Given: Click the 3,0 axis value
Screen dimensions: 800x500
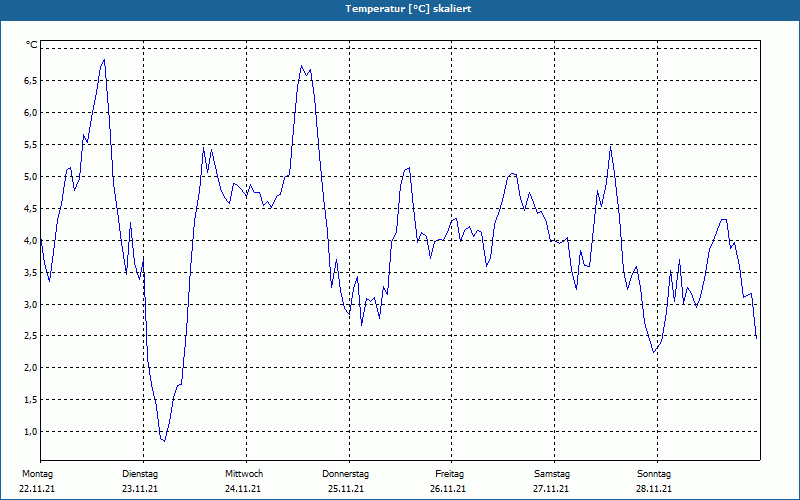Looking at the screenshot, I should (31, 304).
